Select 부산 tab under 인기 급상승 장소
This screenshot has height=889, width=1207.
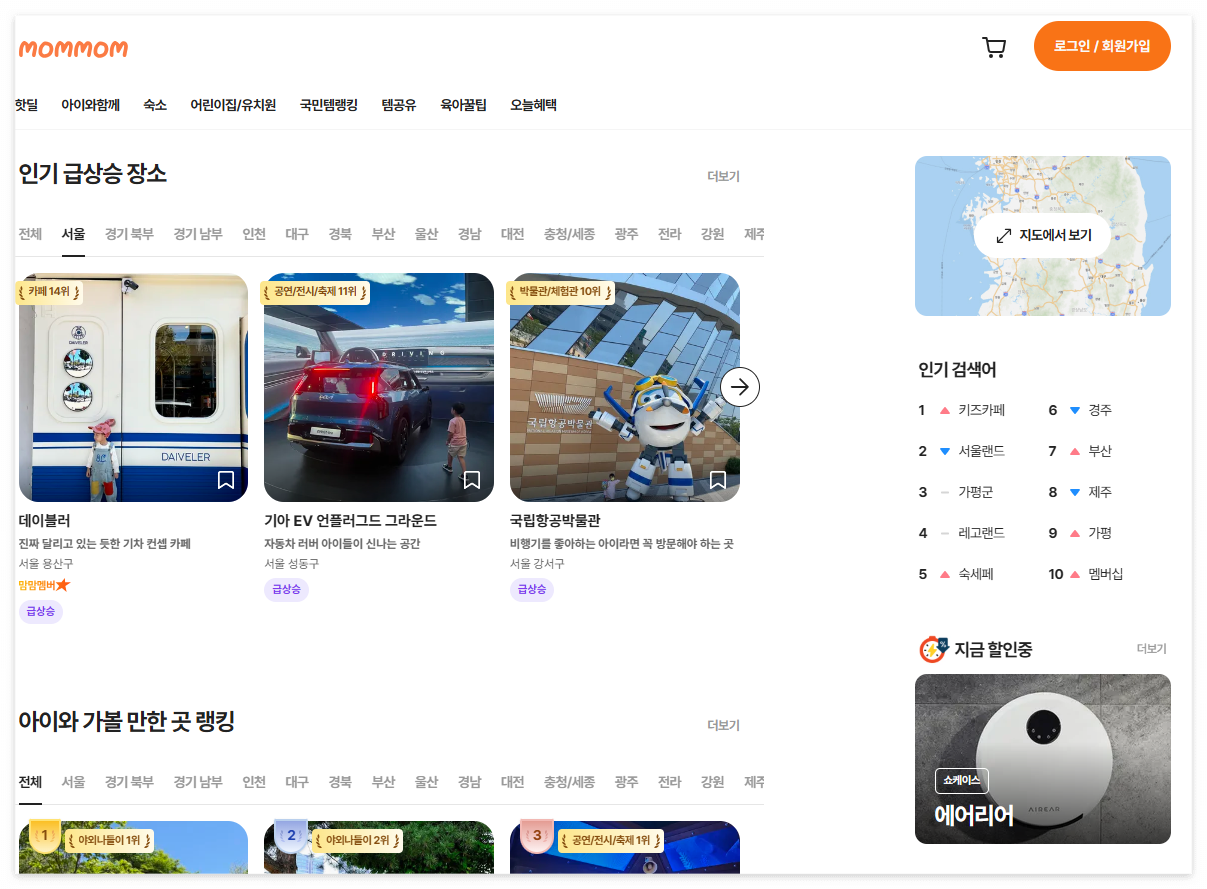(x=383, y=234)
